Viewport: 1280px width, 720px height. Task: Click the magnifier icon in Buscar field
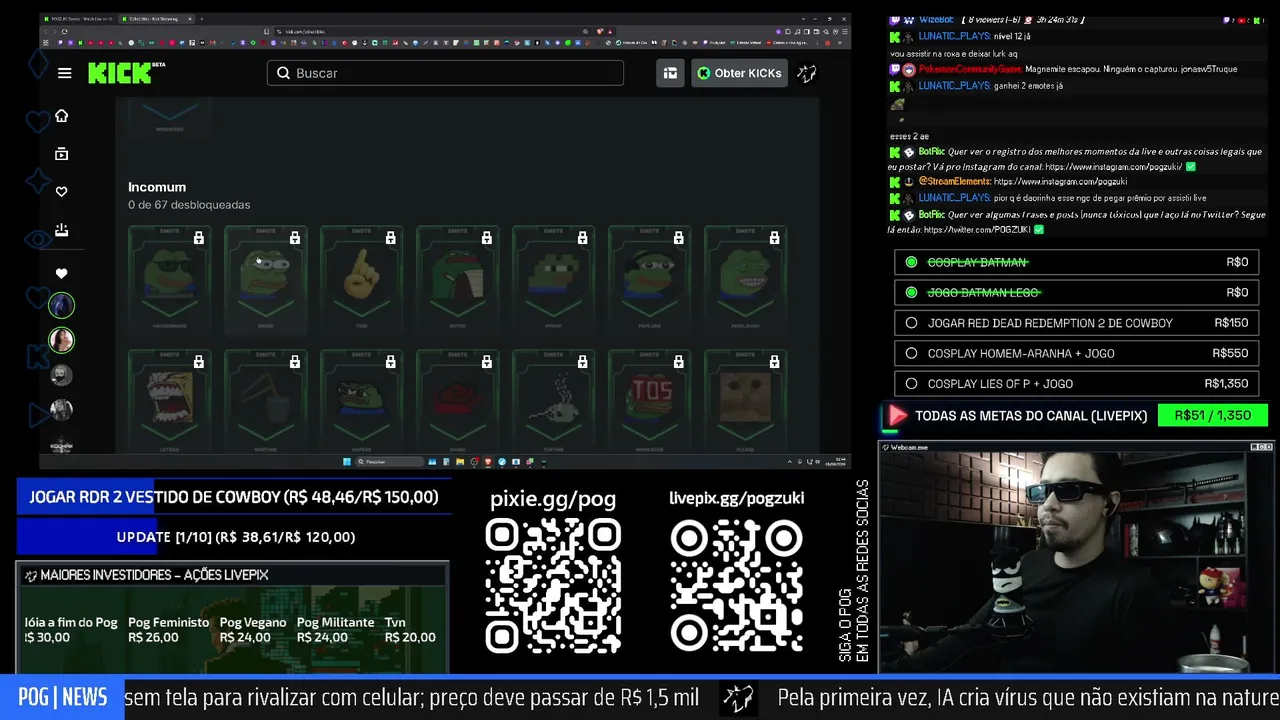coord(283,73)
